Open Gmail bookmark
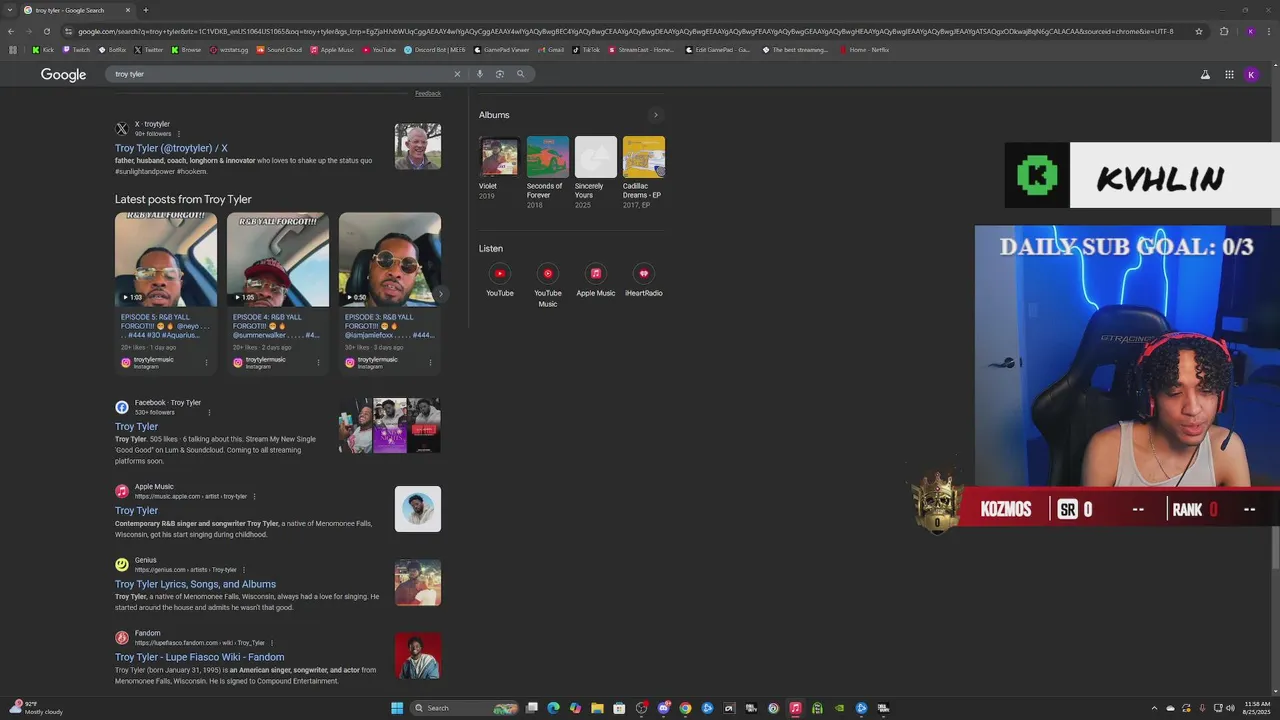1280x720 pixels. (x=551, y=50)
